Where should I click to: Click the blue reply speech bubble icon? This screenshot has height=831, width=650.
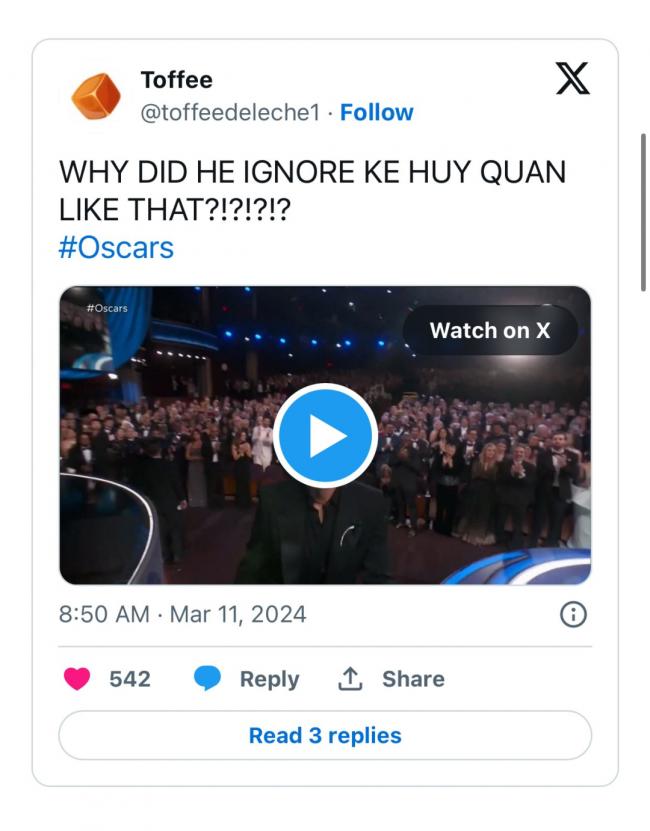tap(207, 679)
